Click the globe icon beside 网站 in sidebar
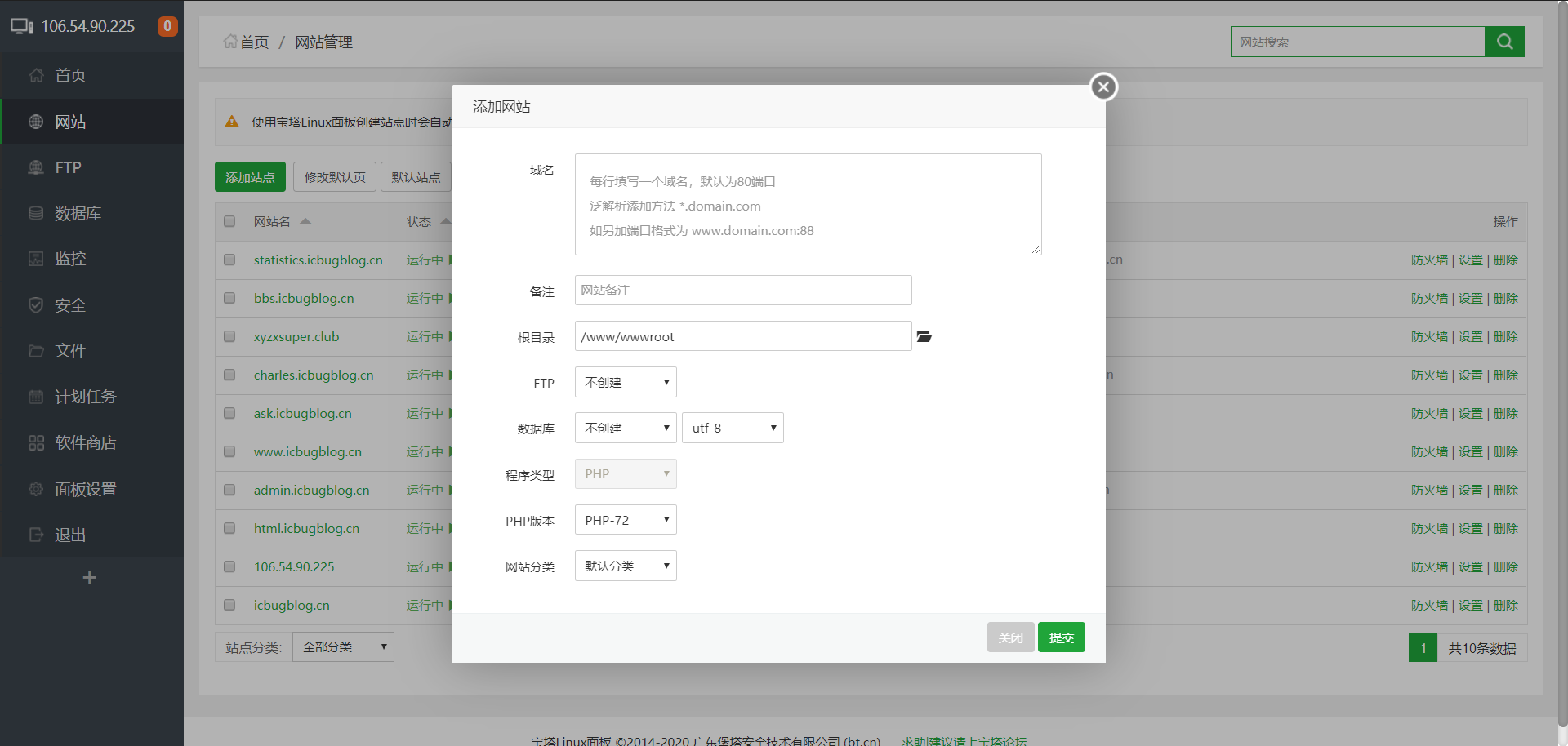This screenshot has width=1568, height=746. click(36, 122)
